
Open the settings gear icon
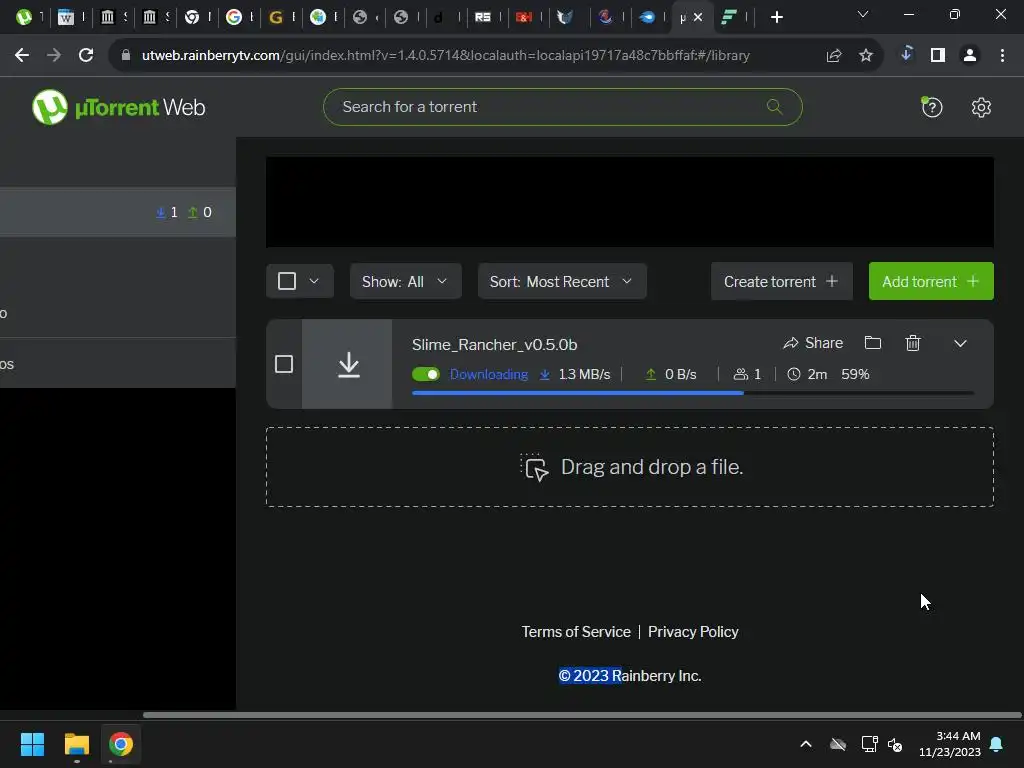(981, 107)
